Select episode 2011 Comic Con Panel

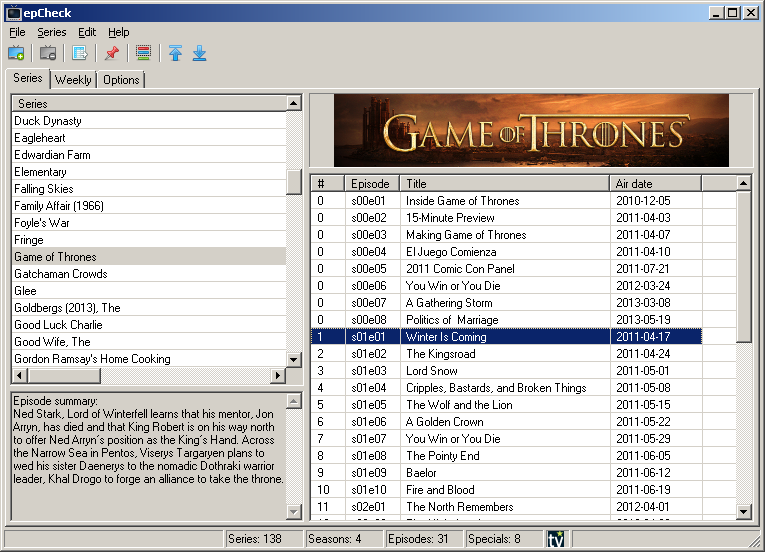click(506, 269)
